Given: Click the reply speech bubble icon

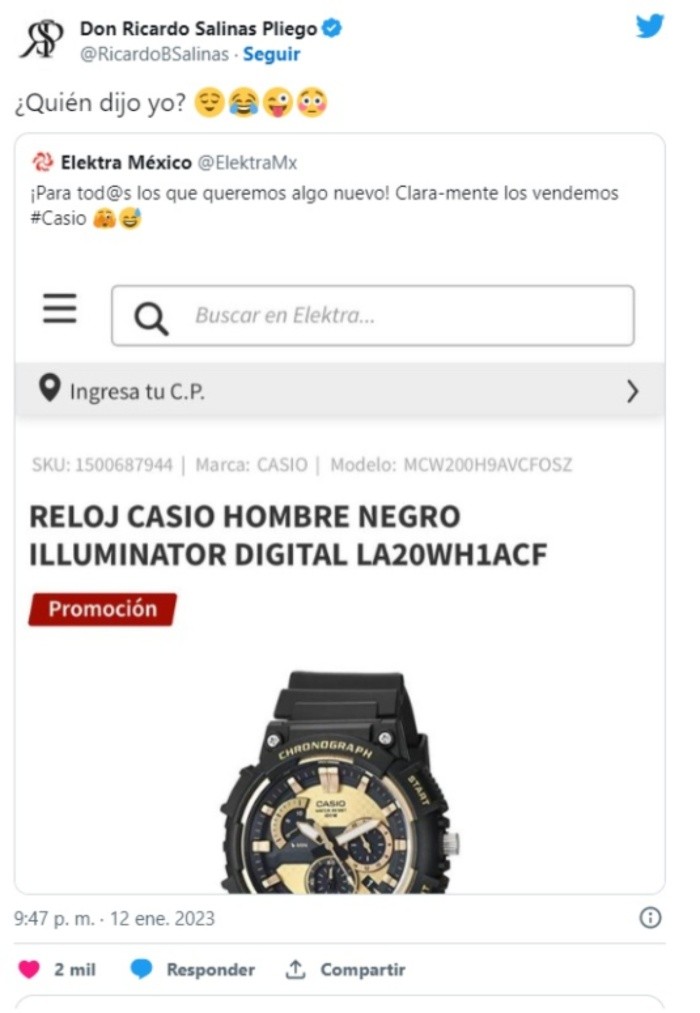Looking at the screenshot, I should pyautogui.click(x=141, y=969).
